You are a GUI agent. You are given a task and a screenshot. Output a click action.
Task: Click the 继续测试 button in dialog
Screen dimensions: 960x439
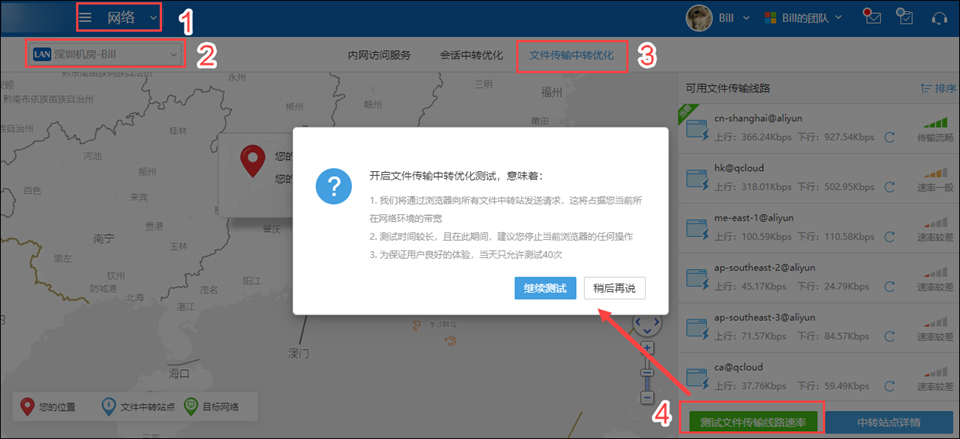tap(546, 288)
